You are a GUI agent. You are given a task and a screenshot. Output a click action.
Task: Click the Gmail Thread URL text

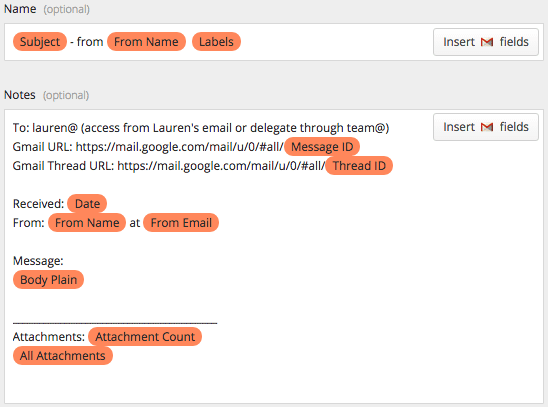point(169,166)
